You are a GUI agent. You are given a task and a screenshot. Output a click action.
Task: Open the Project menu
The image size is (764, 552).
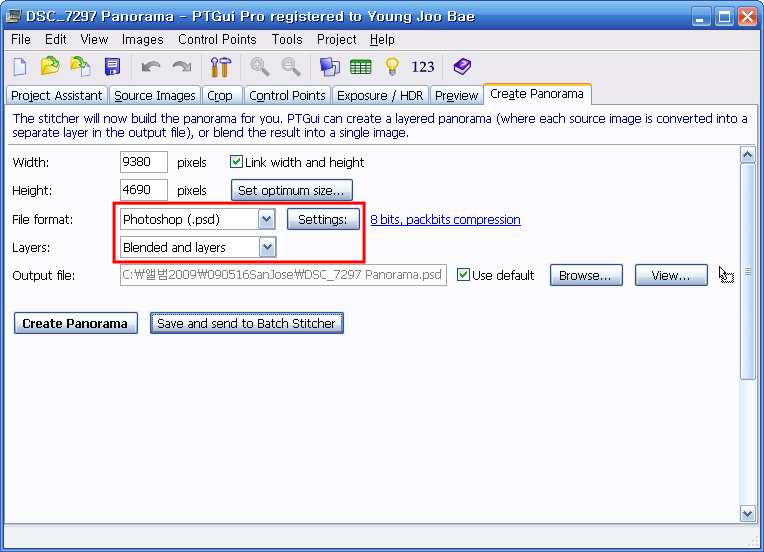point(337,39)
